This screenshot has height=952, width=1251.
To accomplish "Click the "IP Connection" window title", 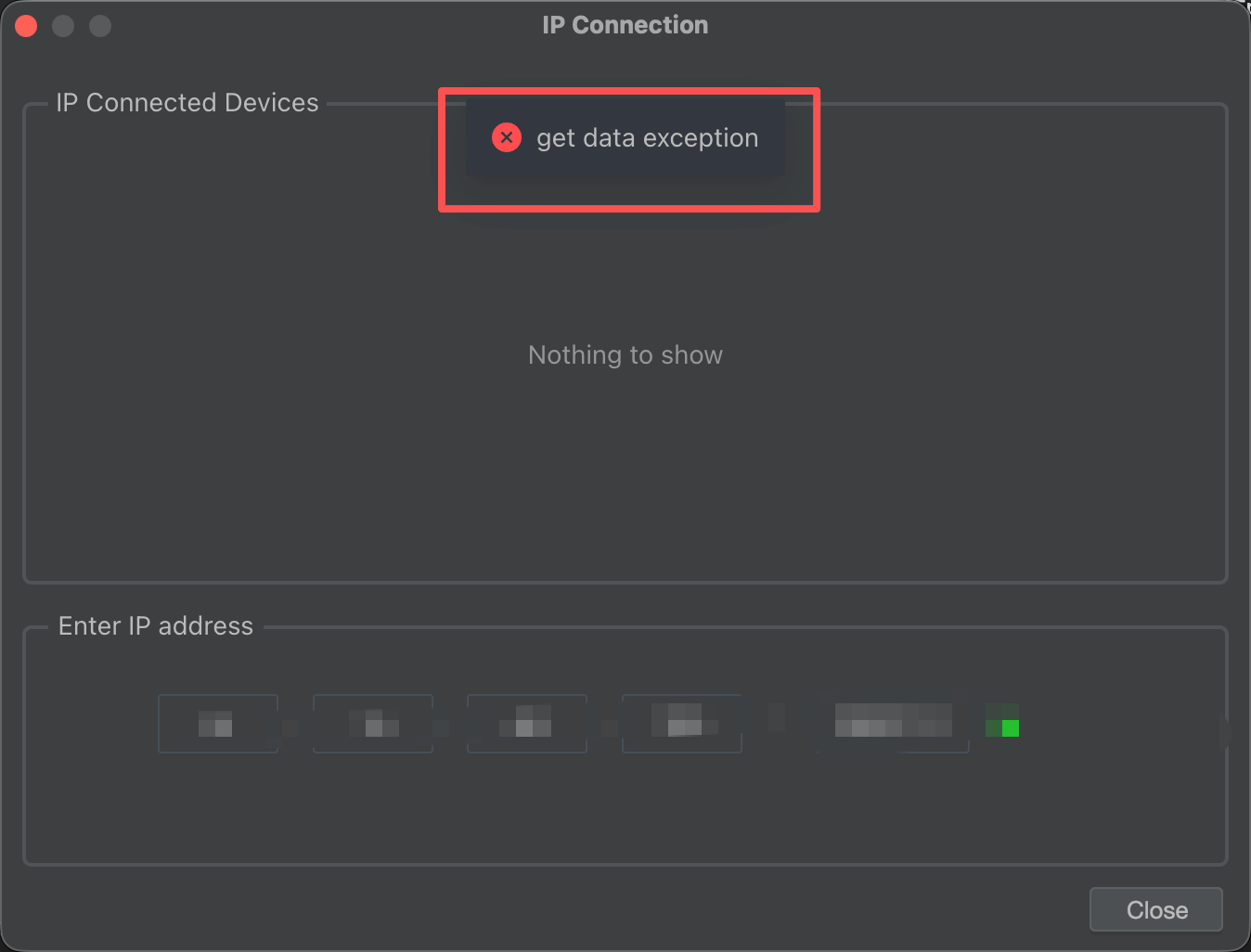I will (625, 25).
